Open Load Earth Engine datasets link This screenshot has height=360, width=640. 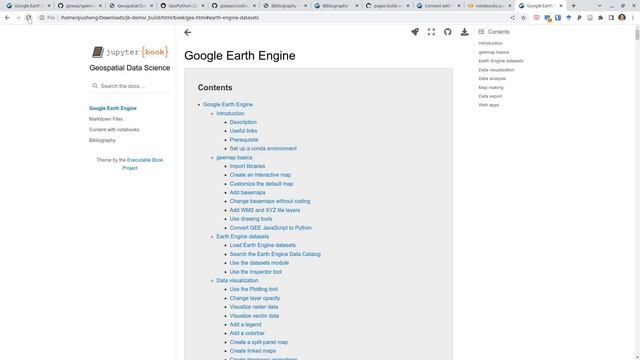click(x=262, y=245)
